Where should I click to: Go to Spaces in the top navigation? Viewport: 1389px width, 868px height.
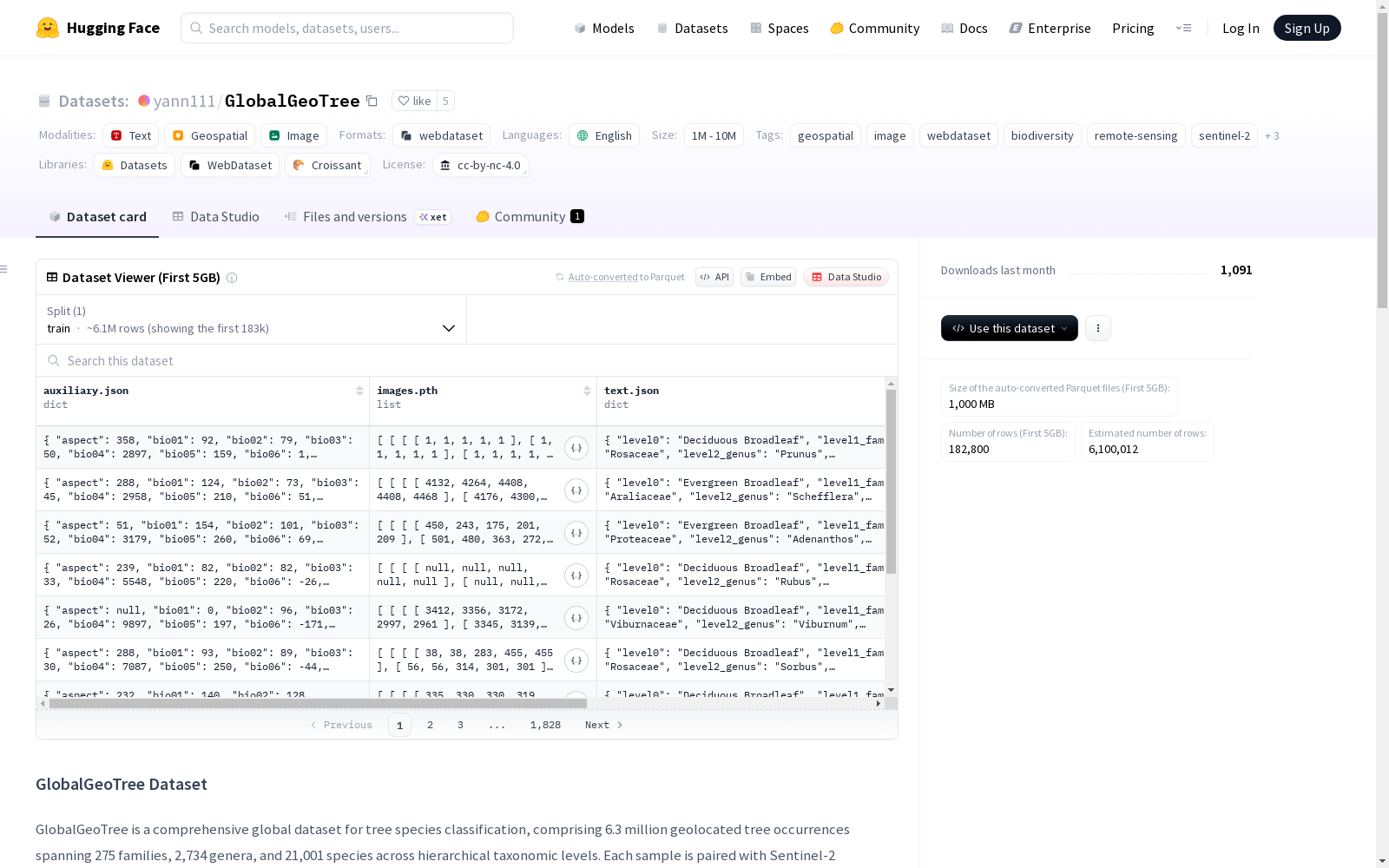tap(780, 28)
